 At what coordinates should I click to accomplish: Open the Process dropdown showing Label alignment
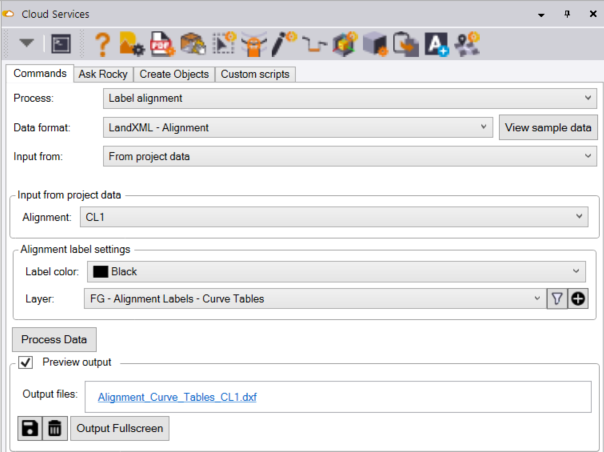[350, 98]
